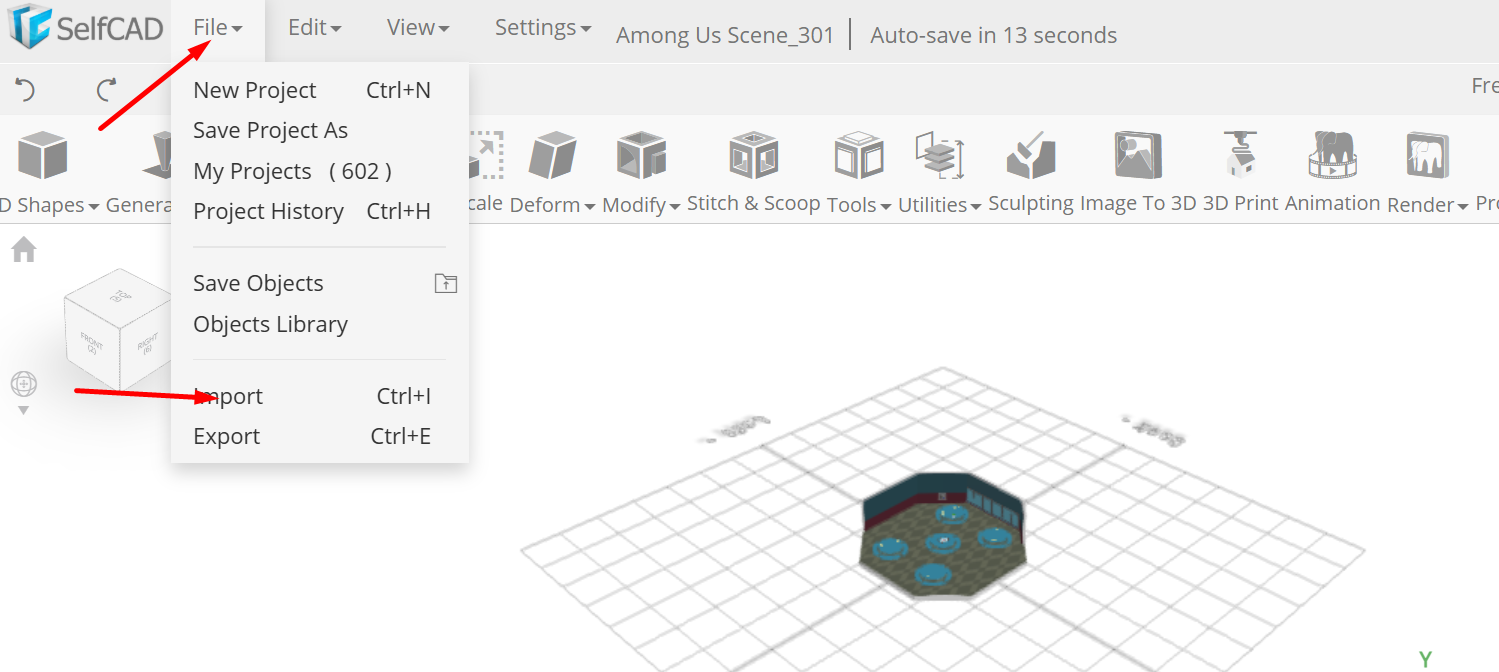Click the Utilities icon

tap(939, 155)
